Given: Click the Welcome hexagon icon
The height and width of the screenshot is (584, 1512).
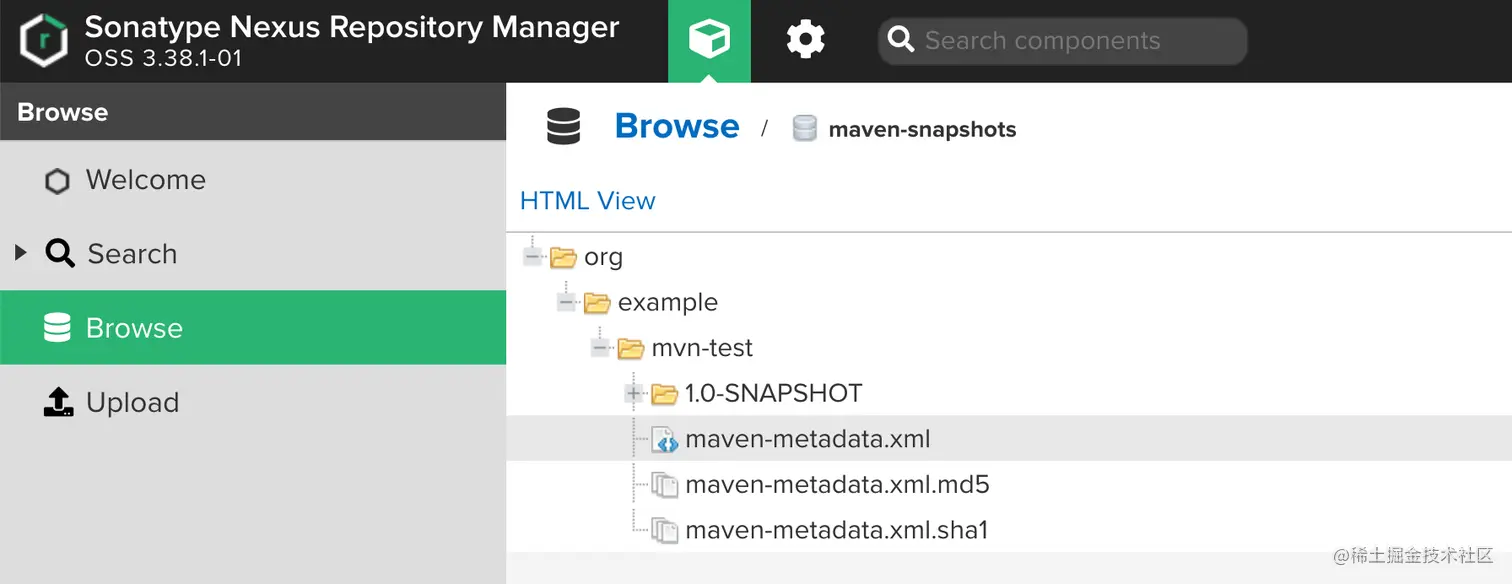Looking at the screenshot, I should click(58, 181).
